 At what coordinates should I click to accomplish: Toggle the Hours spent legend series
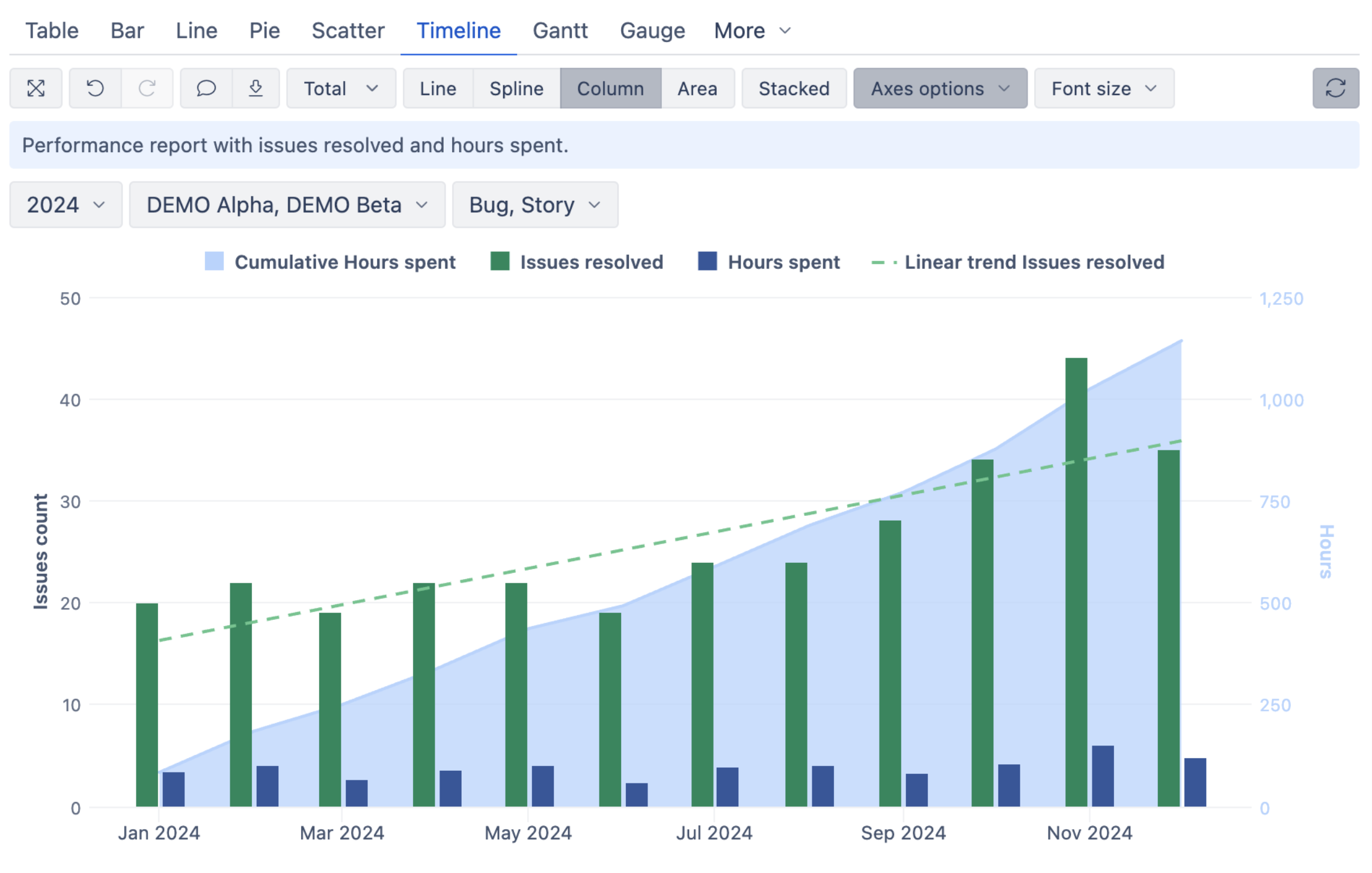click(x=768, y=262)
